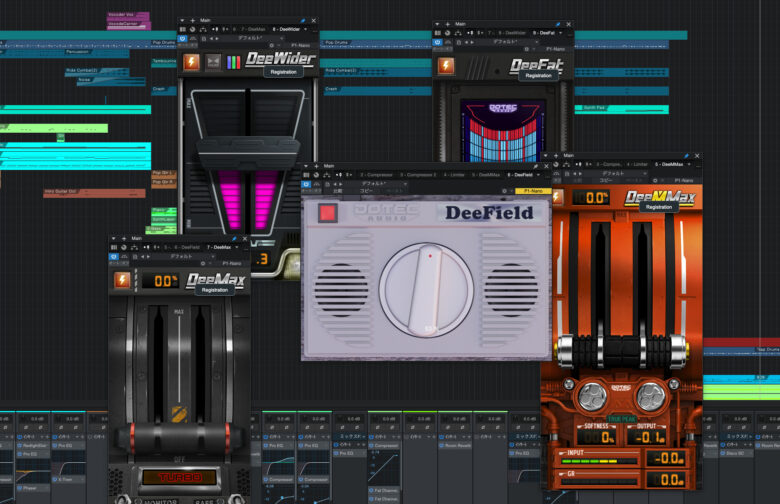780x504 pixels.
Task: Toggle the blue bypass button in DeeWider header
Action: point(183,40)
